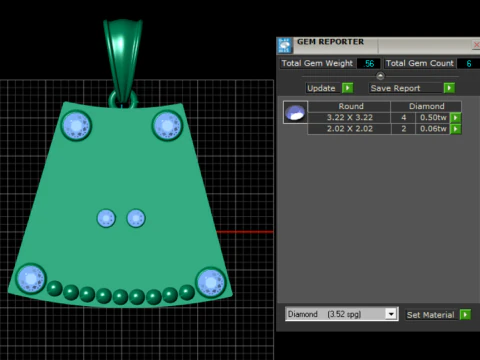The height and width of the screenshot is (360, 480).
Task: Select the 3.22 X 3.22 size cell
Action: (x=349, y=117)
